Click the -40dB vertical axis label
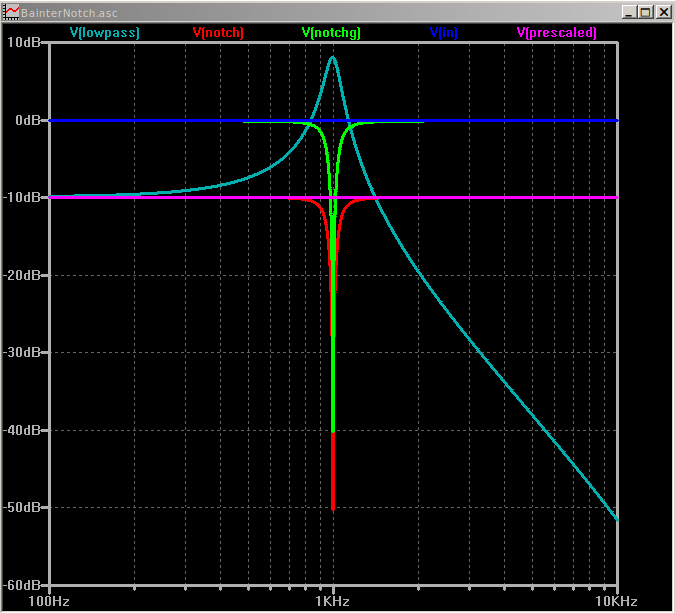675x613 pixels. click(x=22, y=430)
